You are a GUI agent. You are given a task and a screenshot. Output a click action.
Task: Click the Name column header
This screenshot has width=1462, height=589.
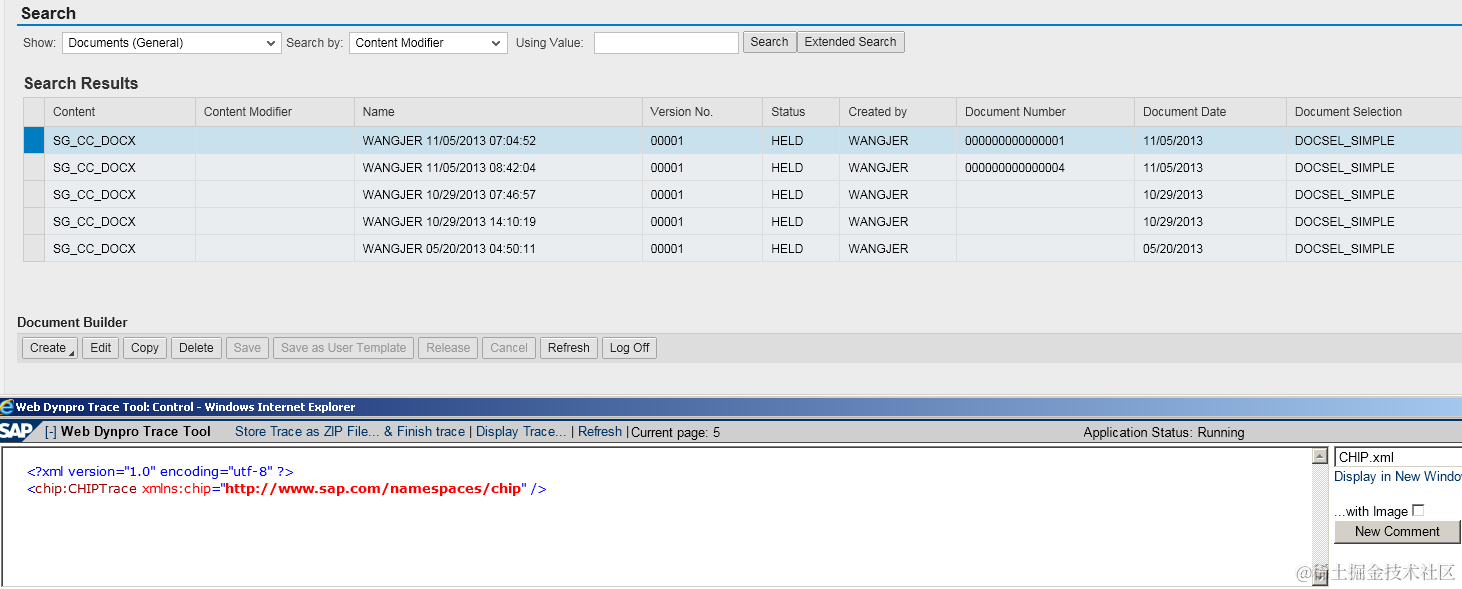click(498, 112)
